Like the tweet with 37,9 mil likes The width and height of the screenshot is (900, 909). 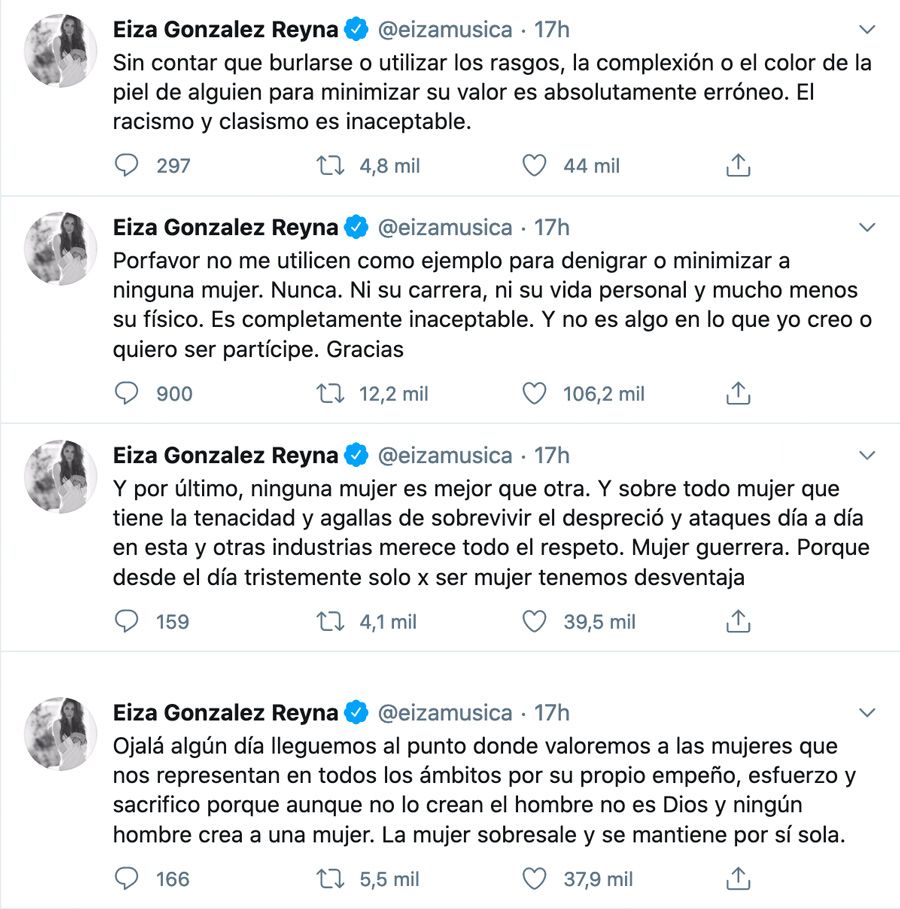tap(535, 879)
